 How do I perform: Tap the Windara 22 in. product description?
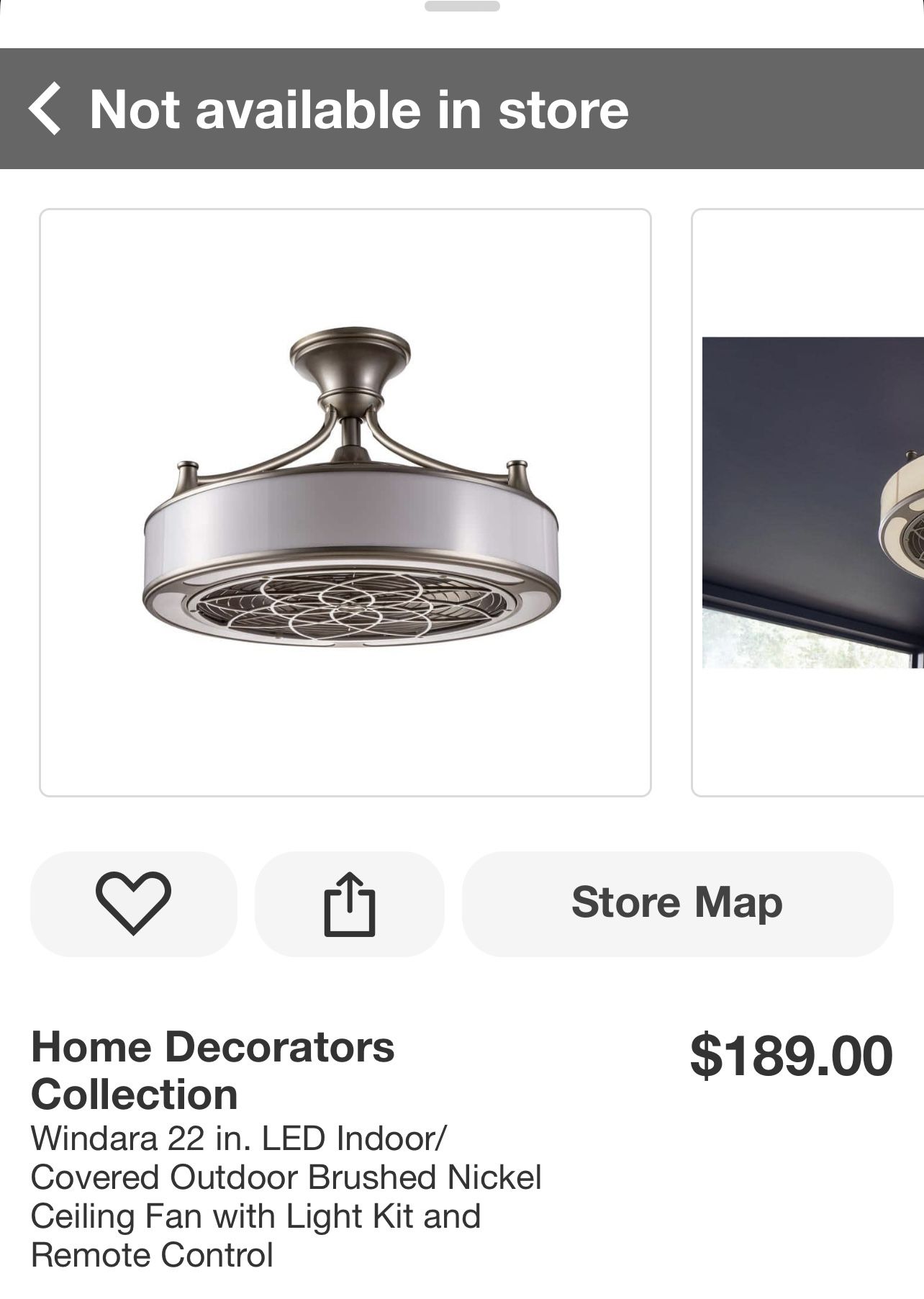click(286, 1197)
